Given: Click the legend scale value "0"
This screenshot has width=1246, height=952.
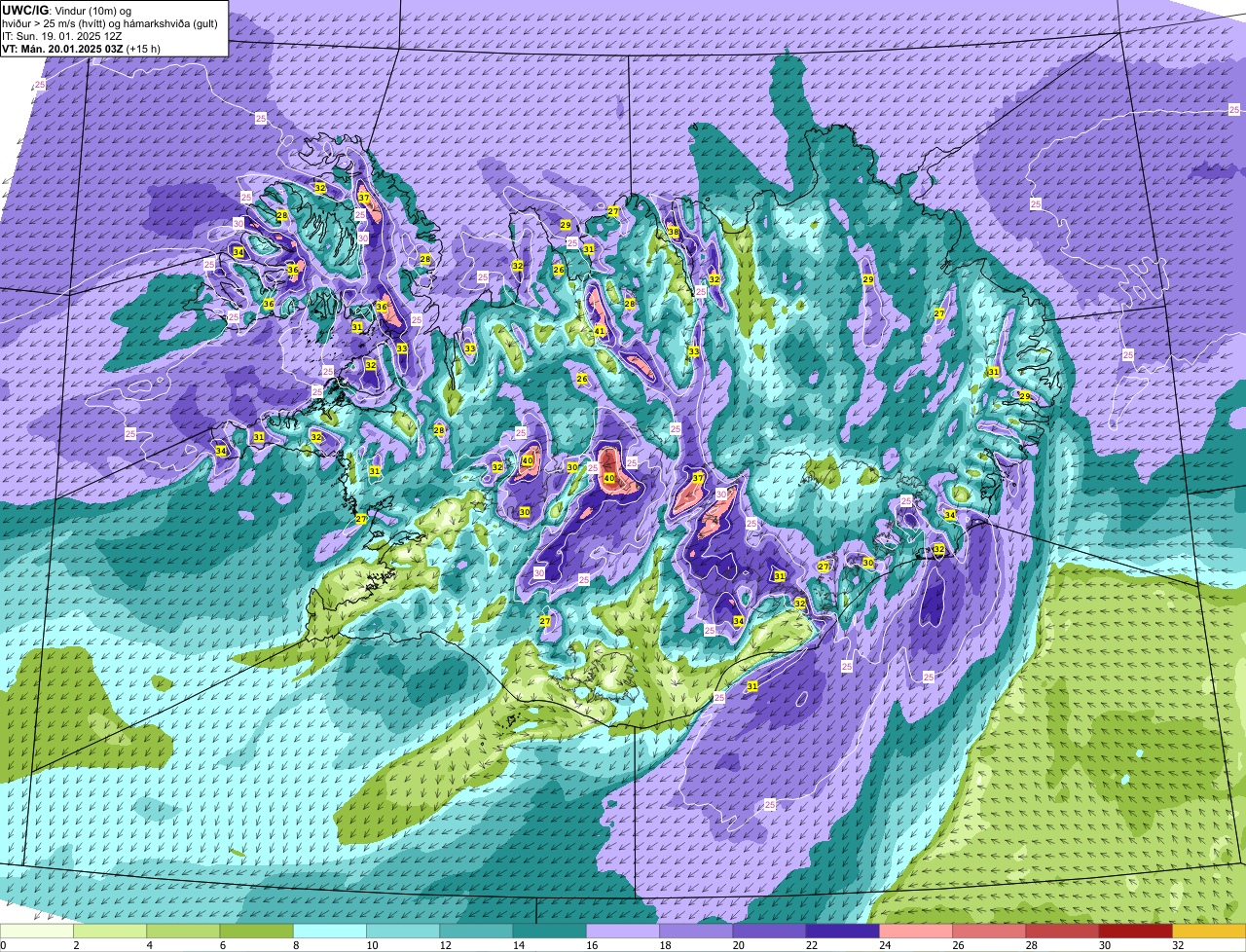Looking at the screenshot, I should (x=3, y=944).
